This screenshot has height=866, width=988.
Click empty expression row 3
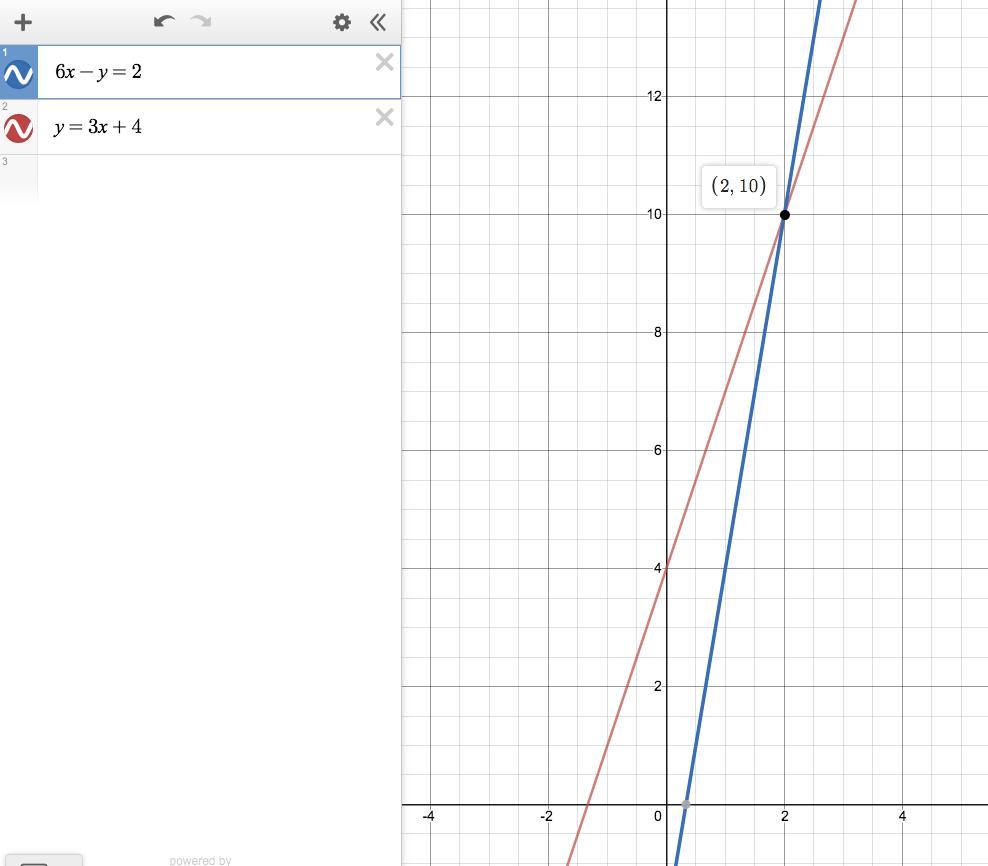pyautogui.click(x=200, y=178)
